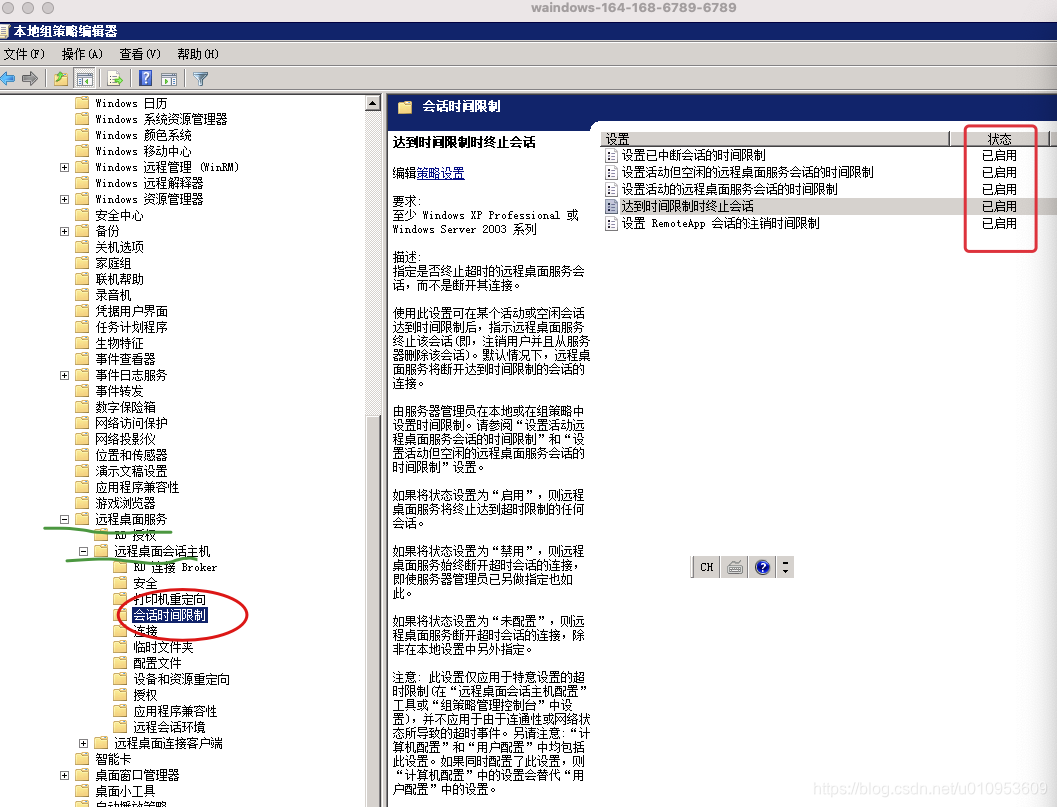The width and height of the screenshot is (1057, 807).
Task: Toggle the show/hide console tree icon
Action: coord(84,79)
